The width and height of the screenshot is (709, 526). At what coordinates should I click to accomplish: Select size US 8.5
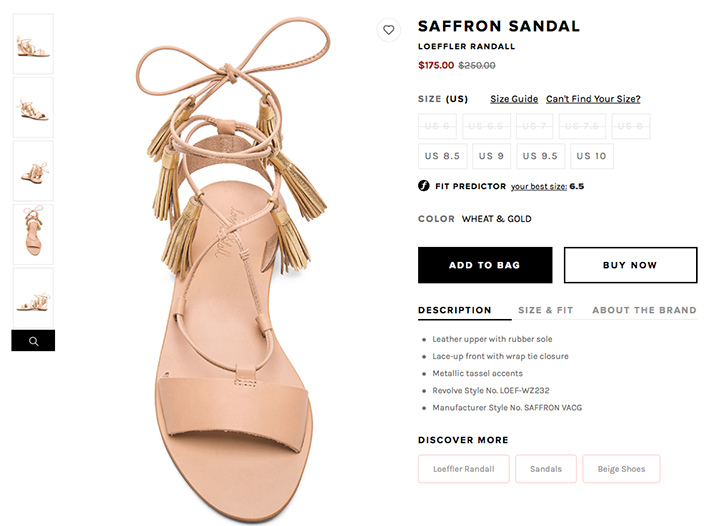pos(442,156)
